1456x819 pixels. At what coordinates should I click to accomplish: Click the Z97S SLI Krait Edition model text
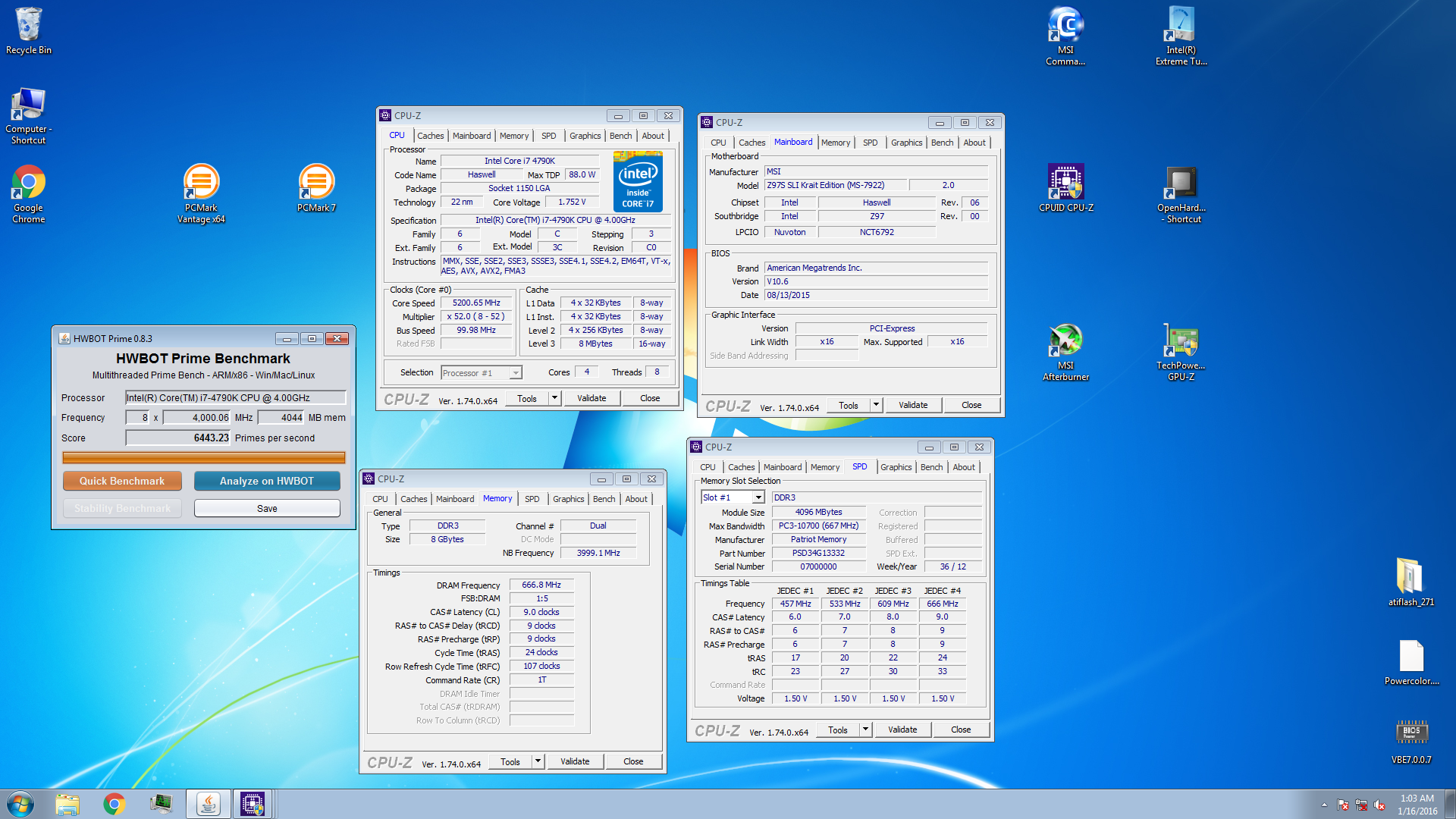click(x=836, y=185)
